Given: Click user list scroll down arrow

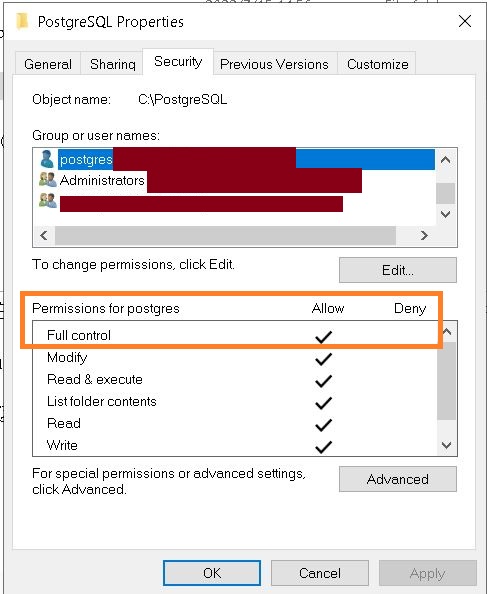Looking at the screenshot, I should pyautogui.click(x=446, y=214).
